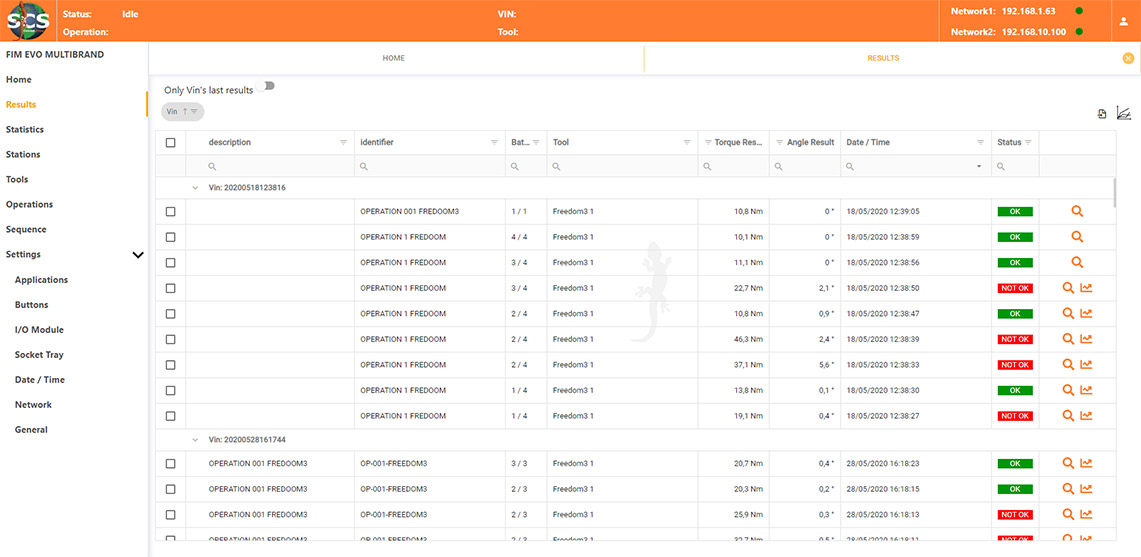Click the export file icon above the table
The image size is (1141, 557).
coord(1102,114)
